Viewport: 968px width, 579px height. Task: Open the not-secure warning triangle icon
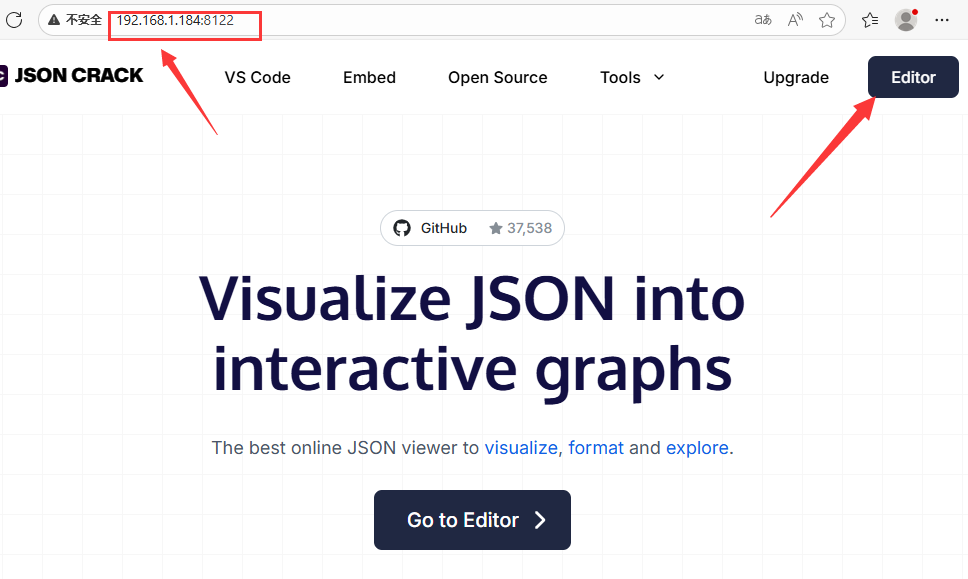[54, 20]
